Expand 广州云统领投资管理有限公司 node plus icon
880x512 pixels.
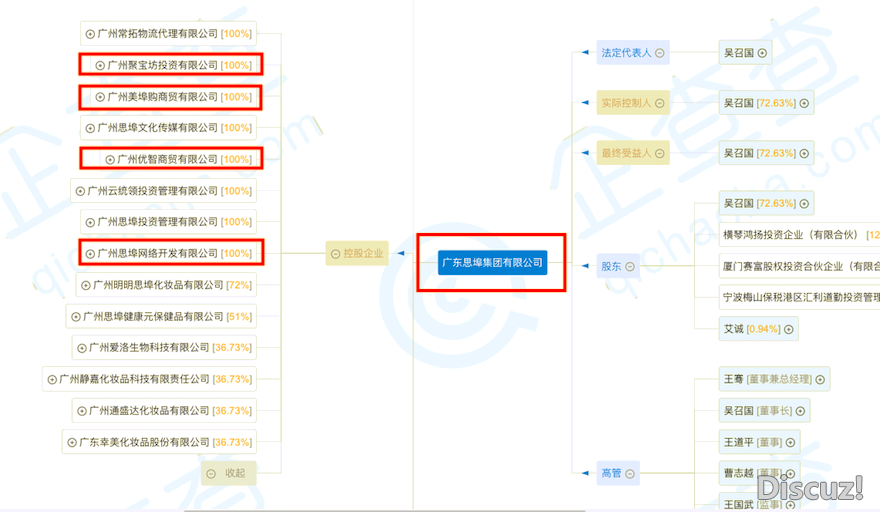(80, 191)
